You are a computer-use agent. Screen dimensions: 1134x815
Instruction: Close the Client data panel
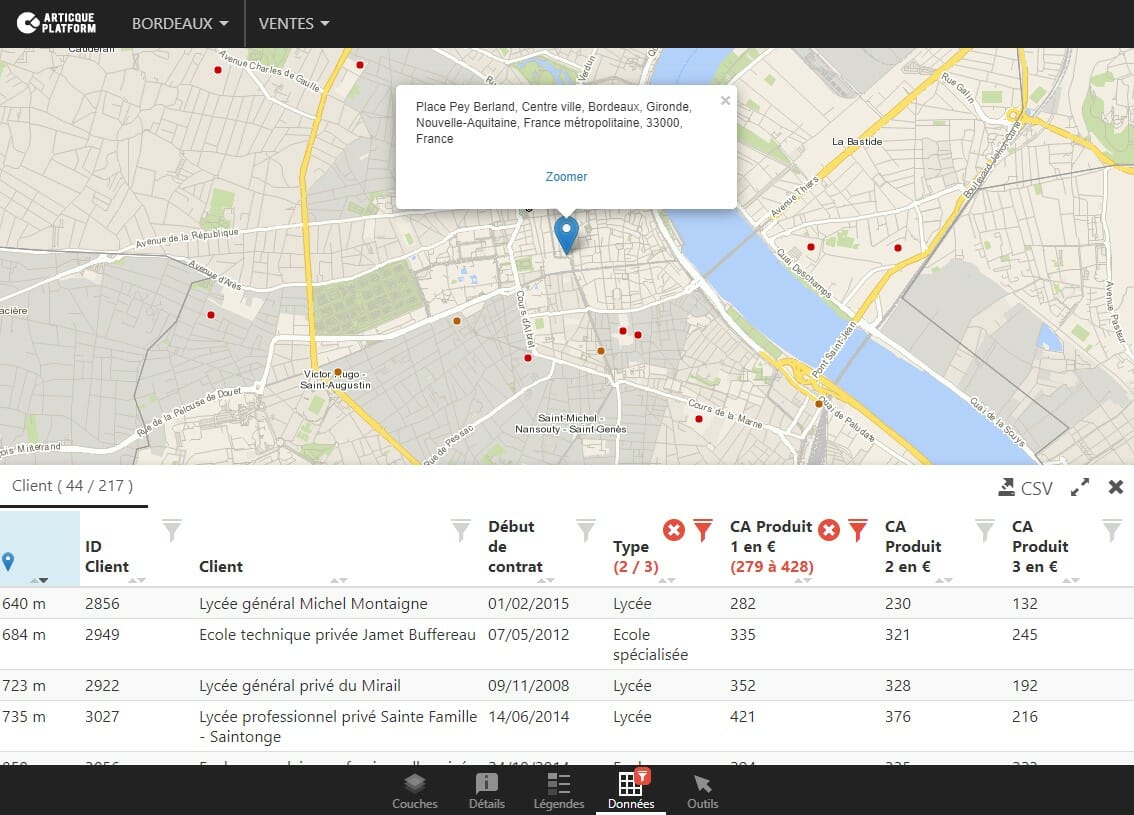pyautogui.click(x=1116, y=487)
